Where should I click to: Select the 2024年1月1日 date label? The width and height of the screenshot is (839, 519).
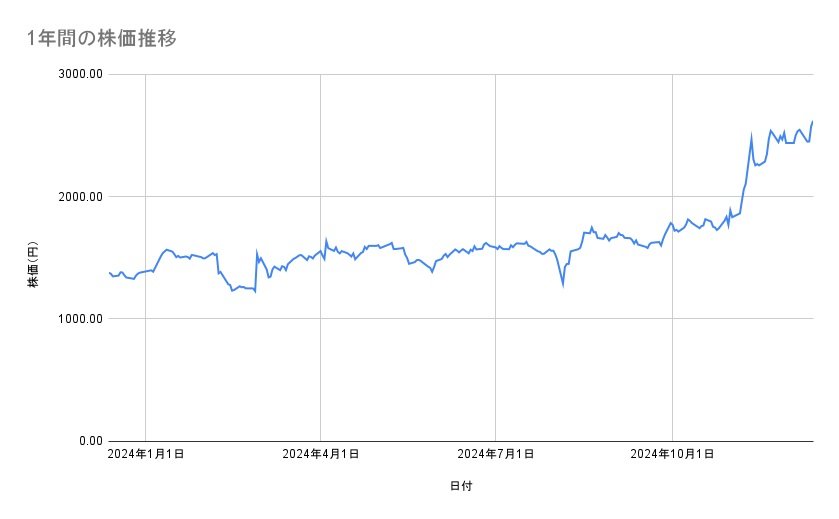tap(146, 454)
